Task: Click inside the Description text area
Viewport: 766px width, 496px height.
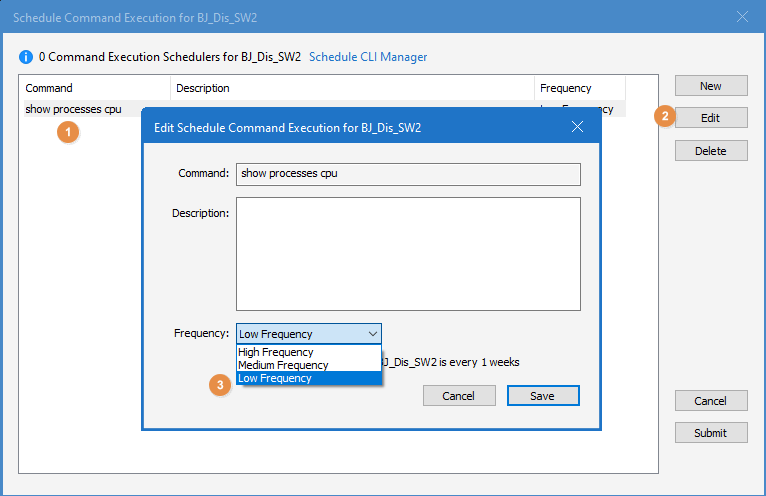Action: pos(408,254)
